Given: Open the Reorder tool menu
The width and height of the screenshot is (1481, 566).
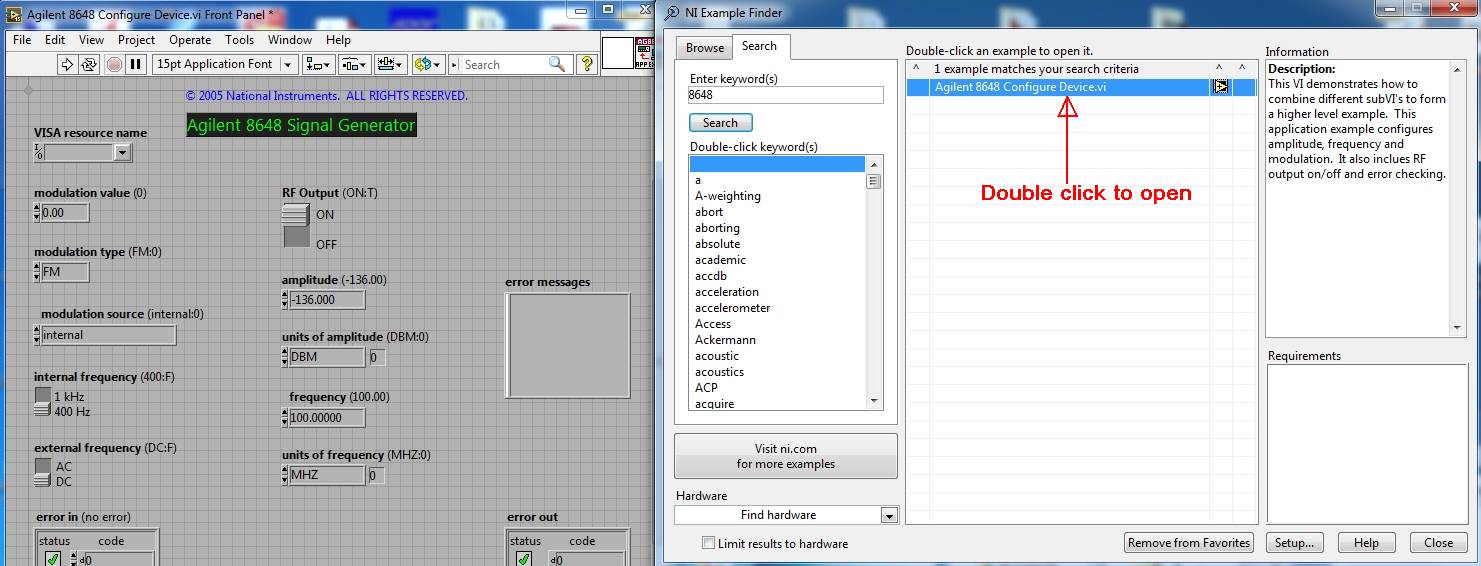Looking at the screenshot, I should coord(427,64).
